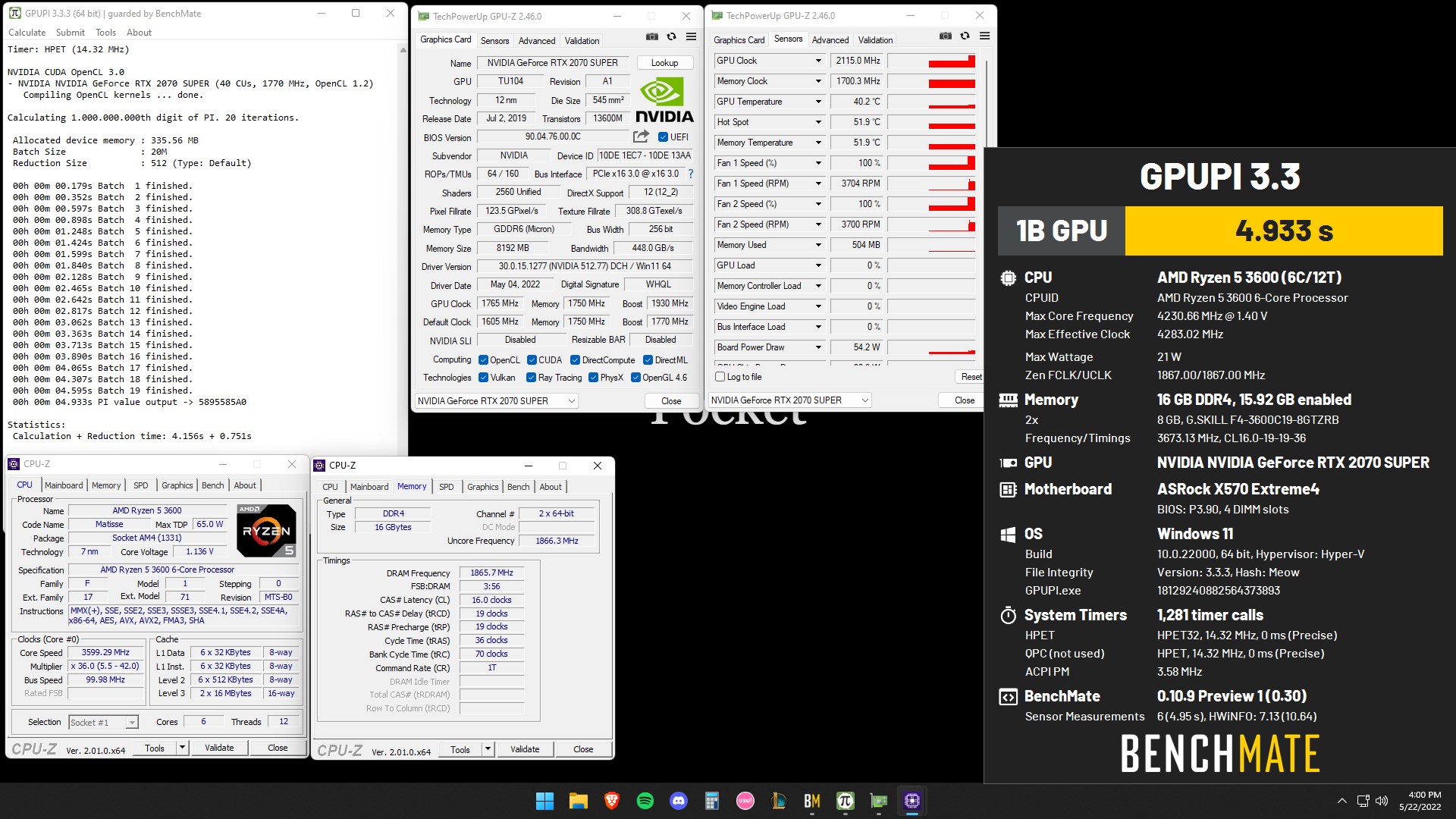Toggle OpenCL checkbox in GPU-Z
The width and height of the screenshot is (1456, 819).
point(484,360)
